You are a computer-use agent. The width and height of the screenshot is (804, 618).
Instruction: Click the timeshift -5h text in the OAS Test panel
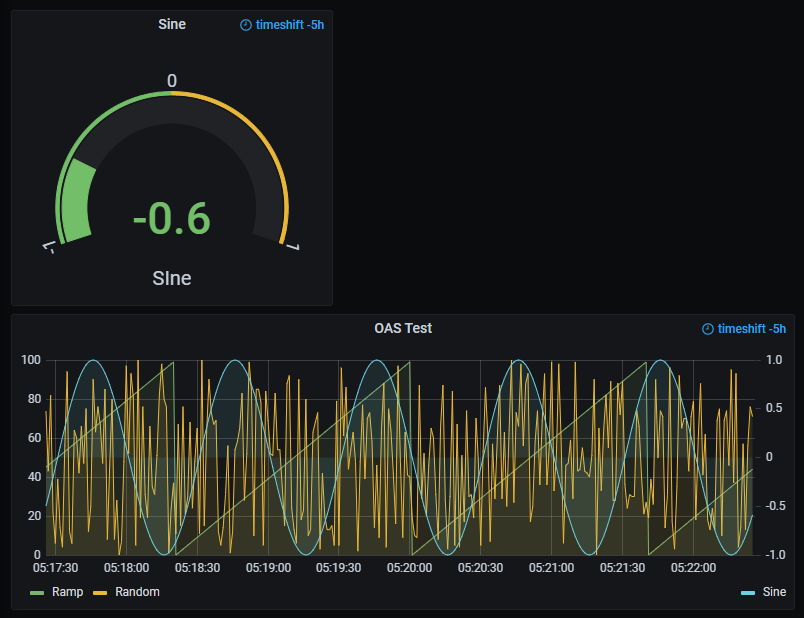[751, 329]
